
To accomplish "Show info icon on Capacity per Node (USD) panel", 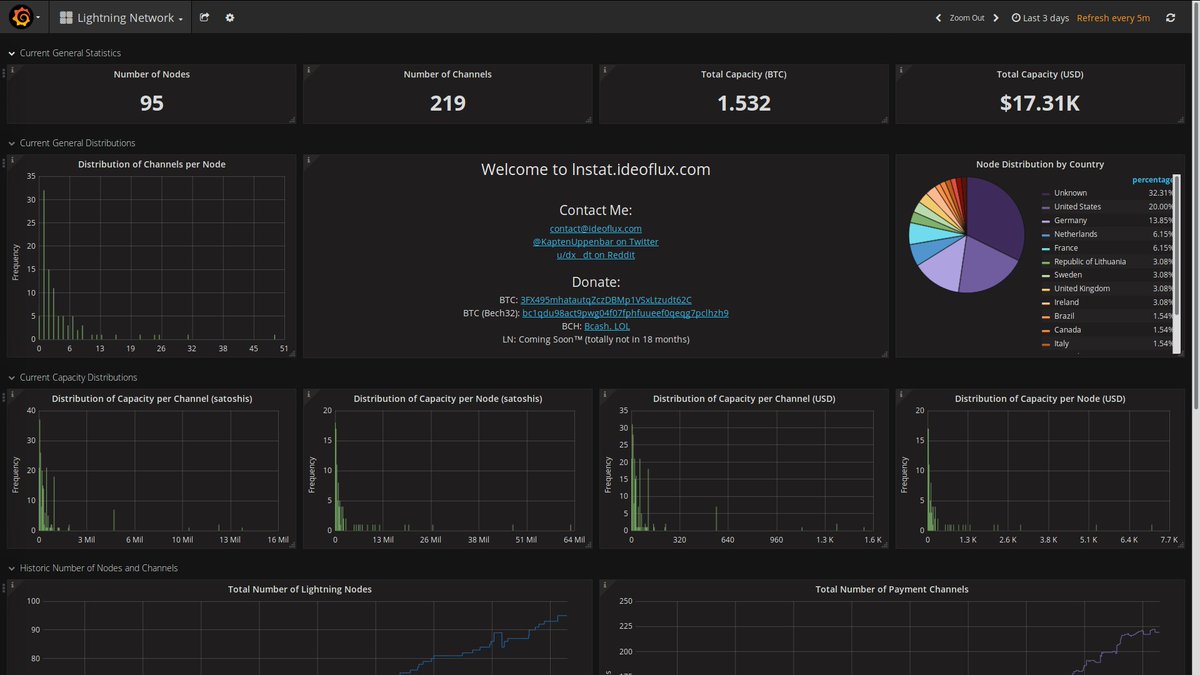I will click(x=900, y=394).
